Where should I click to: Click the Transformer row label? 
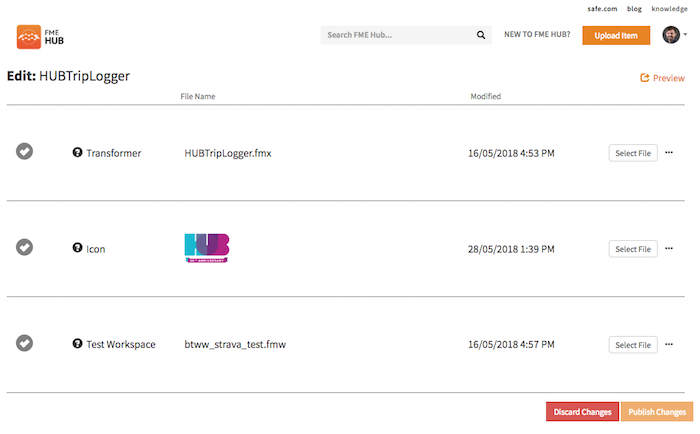pyautogui.click(x=114, y=153)
